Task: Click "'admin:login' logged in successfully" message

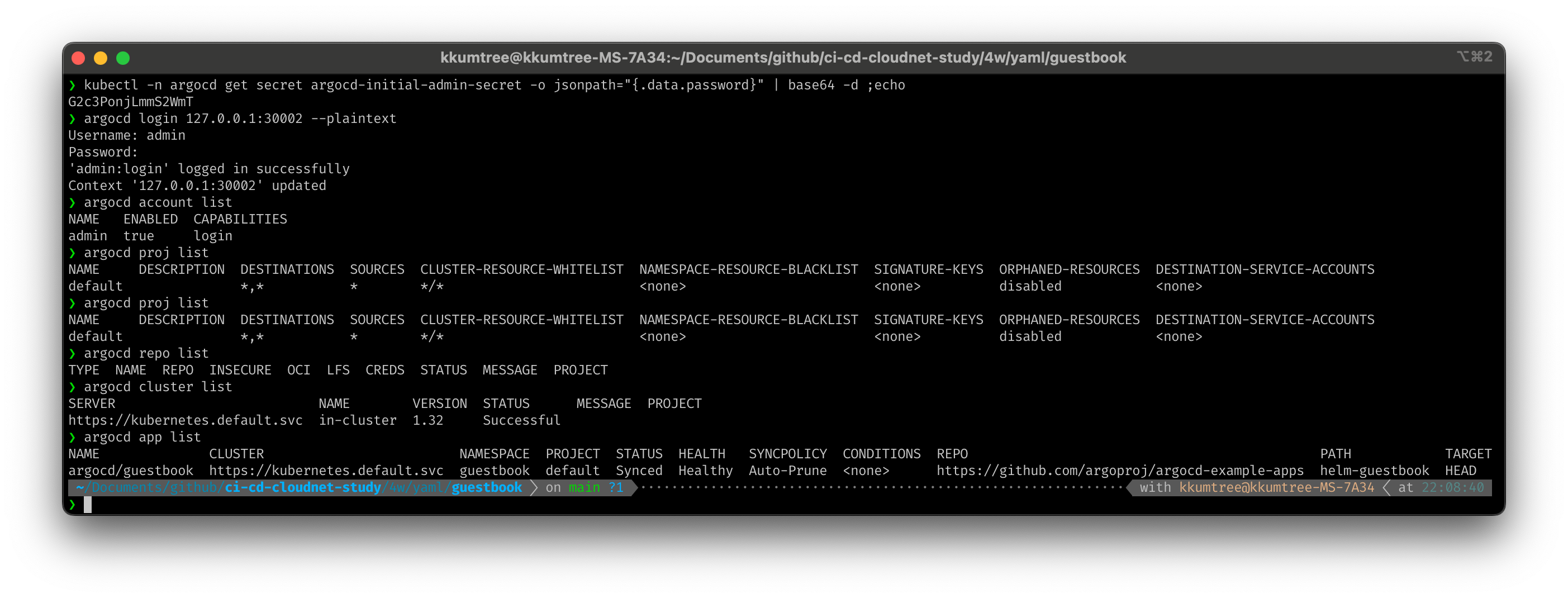Action: (209, 169)
